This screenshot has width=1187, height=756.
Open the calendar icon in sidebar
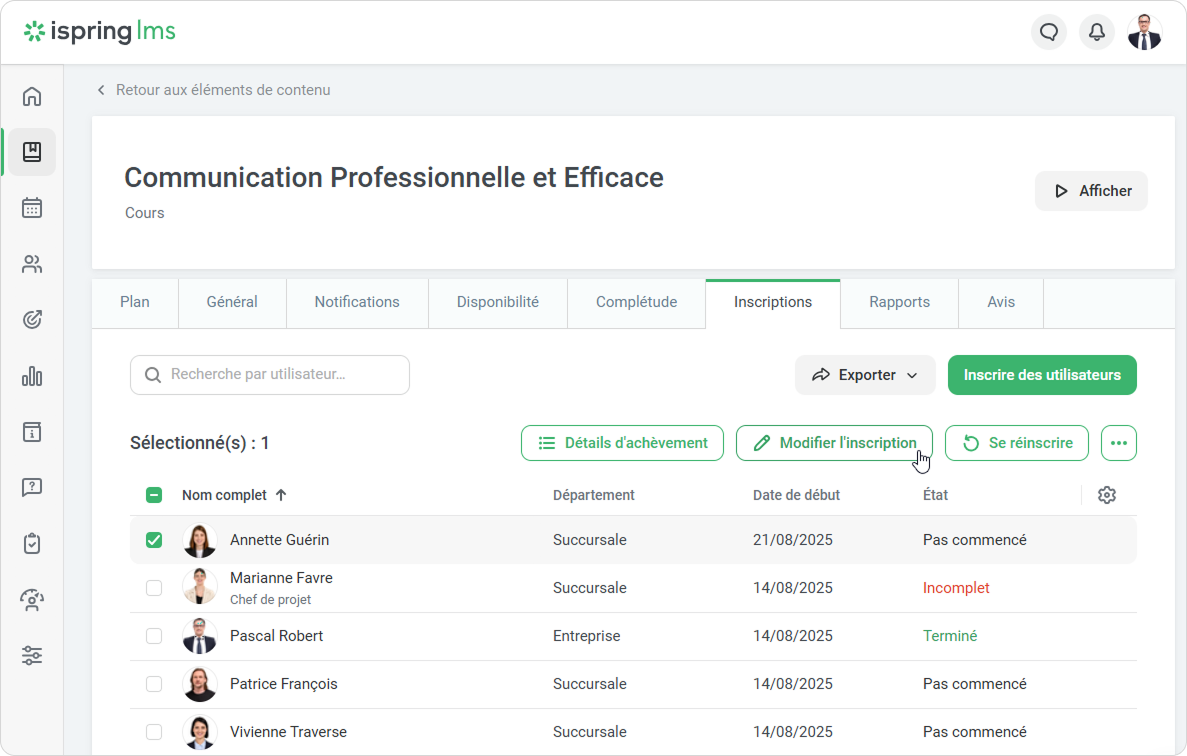tap(32, 208)
